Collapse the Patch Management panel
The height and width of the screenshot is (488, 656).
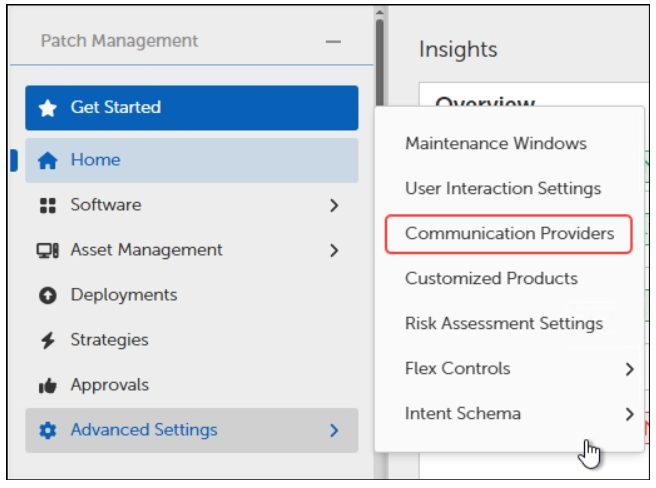[333, 42]
